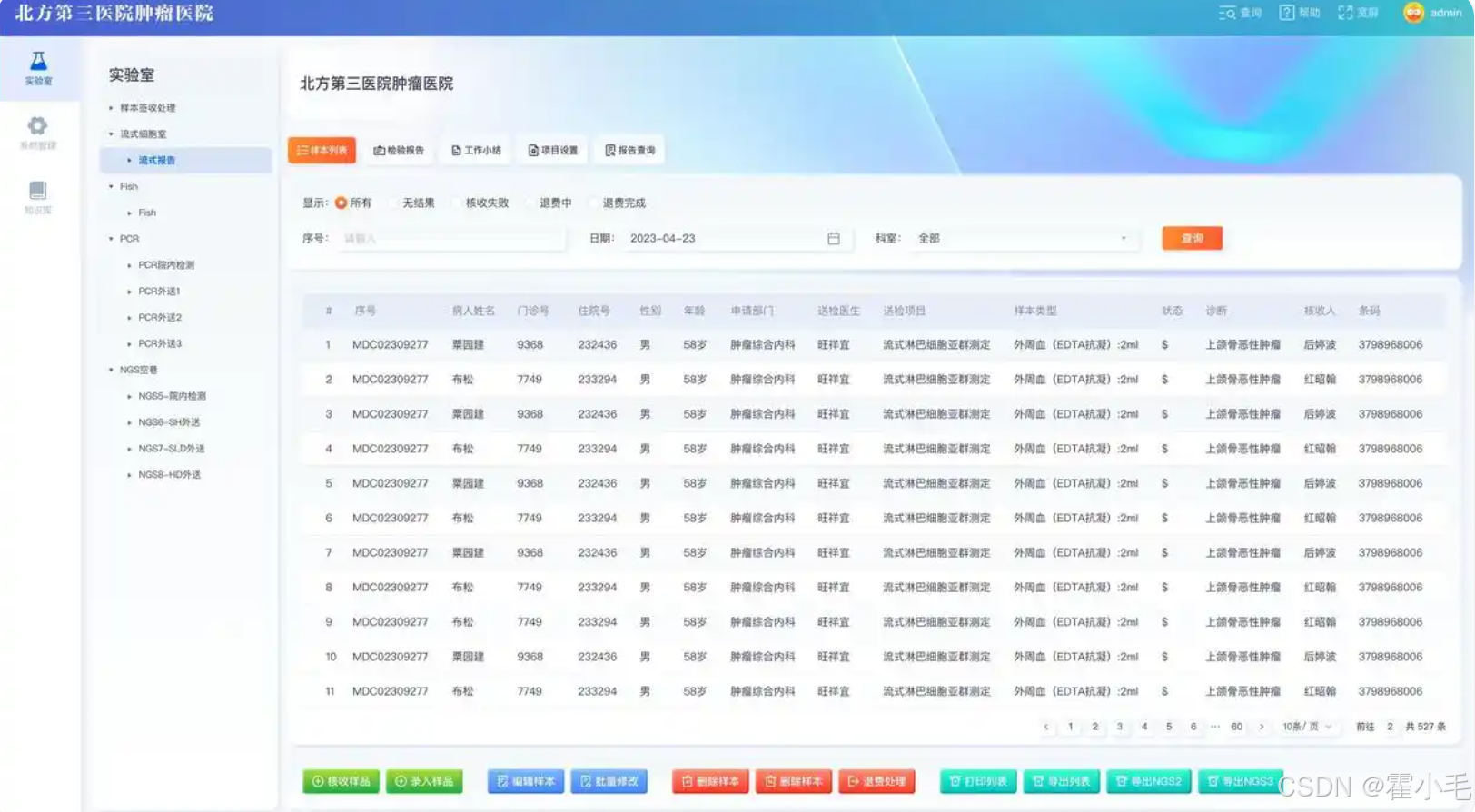Switch to the 样本列表 tab
The image size is (1475, 812).
pos(322,150)
